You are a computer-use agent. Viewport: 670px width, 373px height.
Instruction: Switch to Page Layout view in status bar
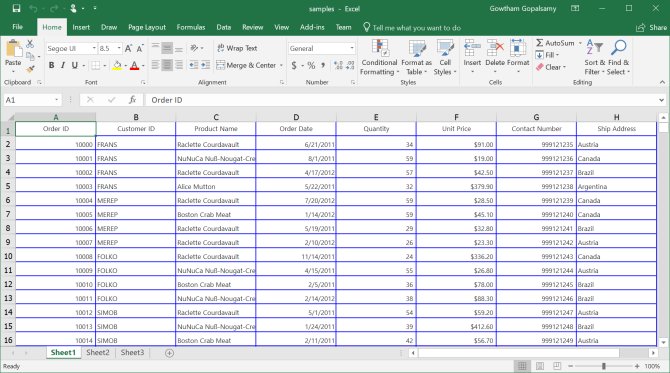[540, 366]
